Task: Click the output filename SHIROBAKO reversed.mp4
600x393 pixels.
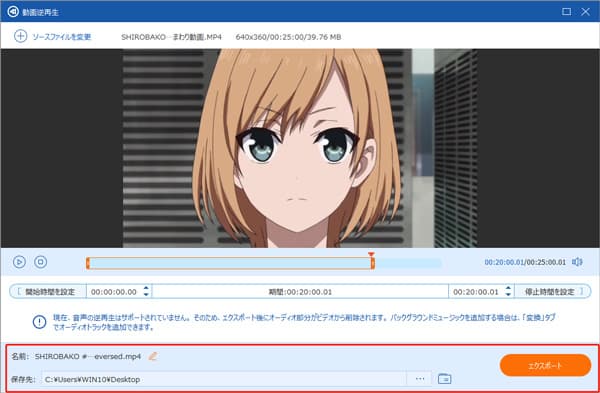Action: 88,356
